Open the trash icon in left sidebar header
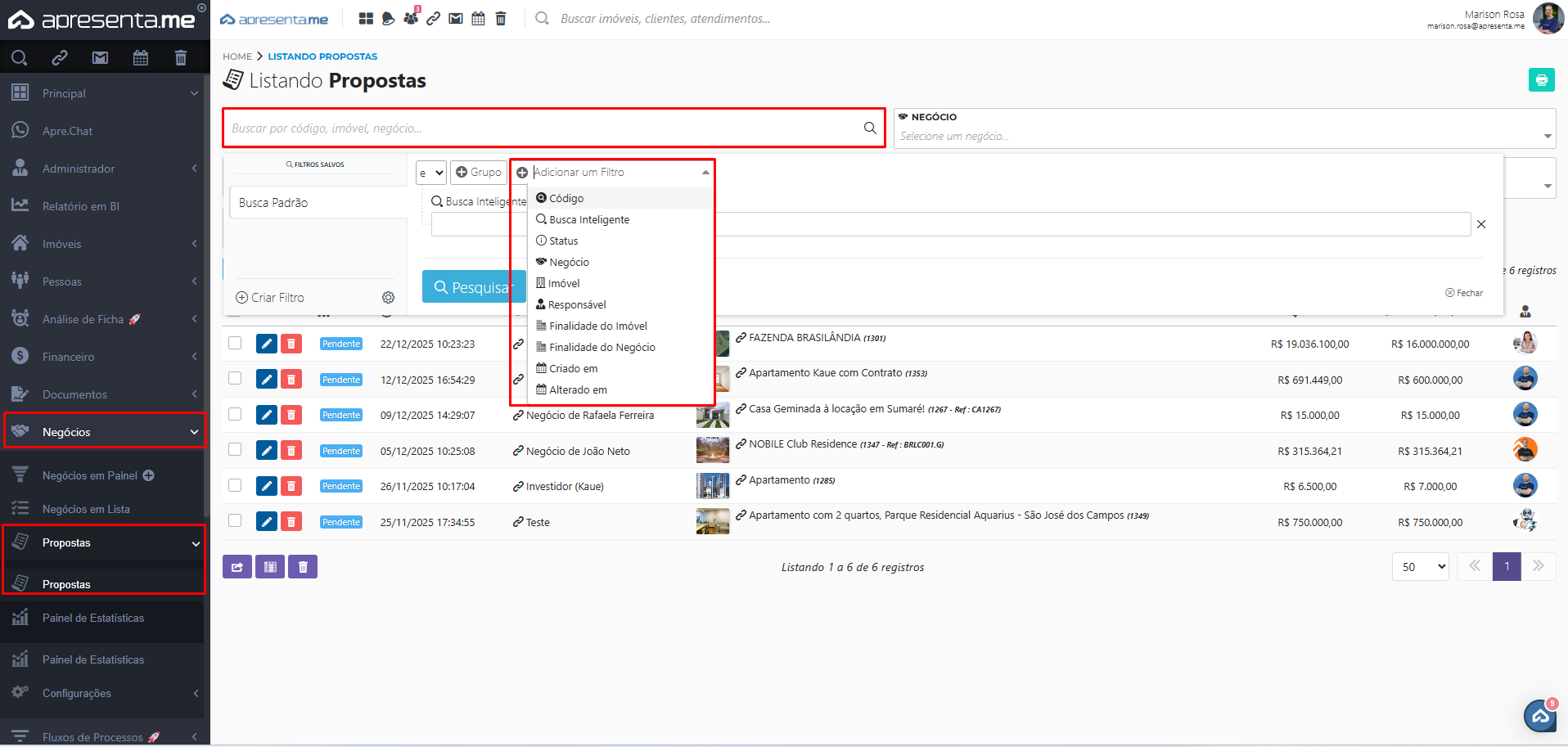This screenshot has height=747, width=1568. (181, 57)
